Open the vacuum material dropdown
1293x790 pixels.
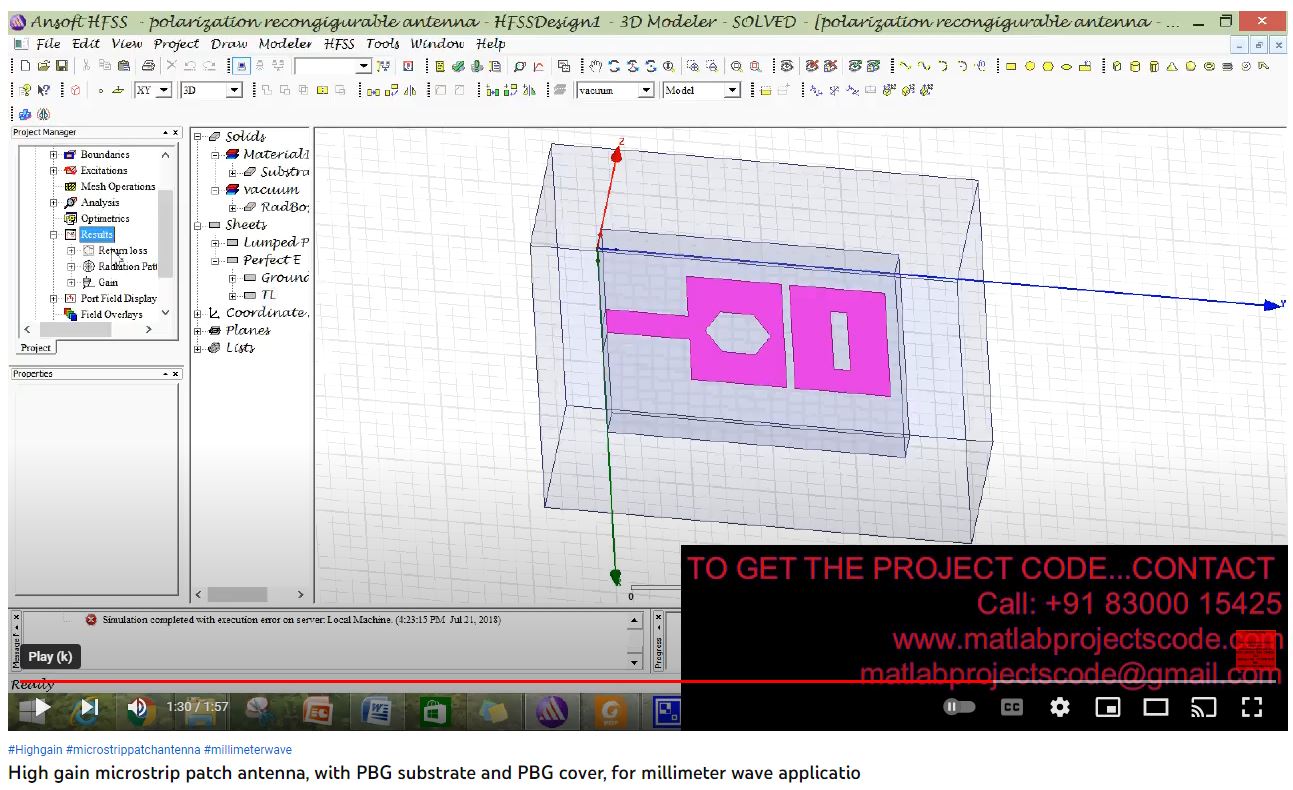[x=646, y=90]
